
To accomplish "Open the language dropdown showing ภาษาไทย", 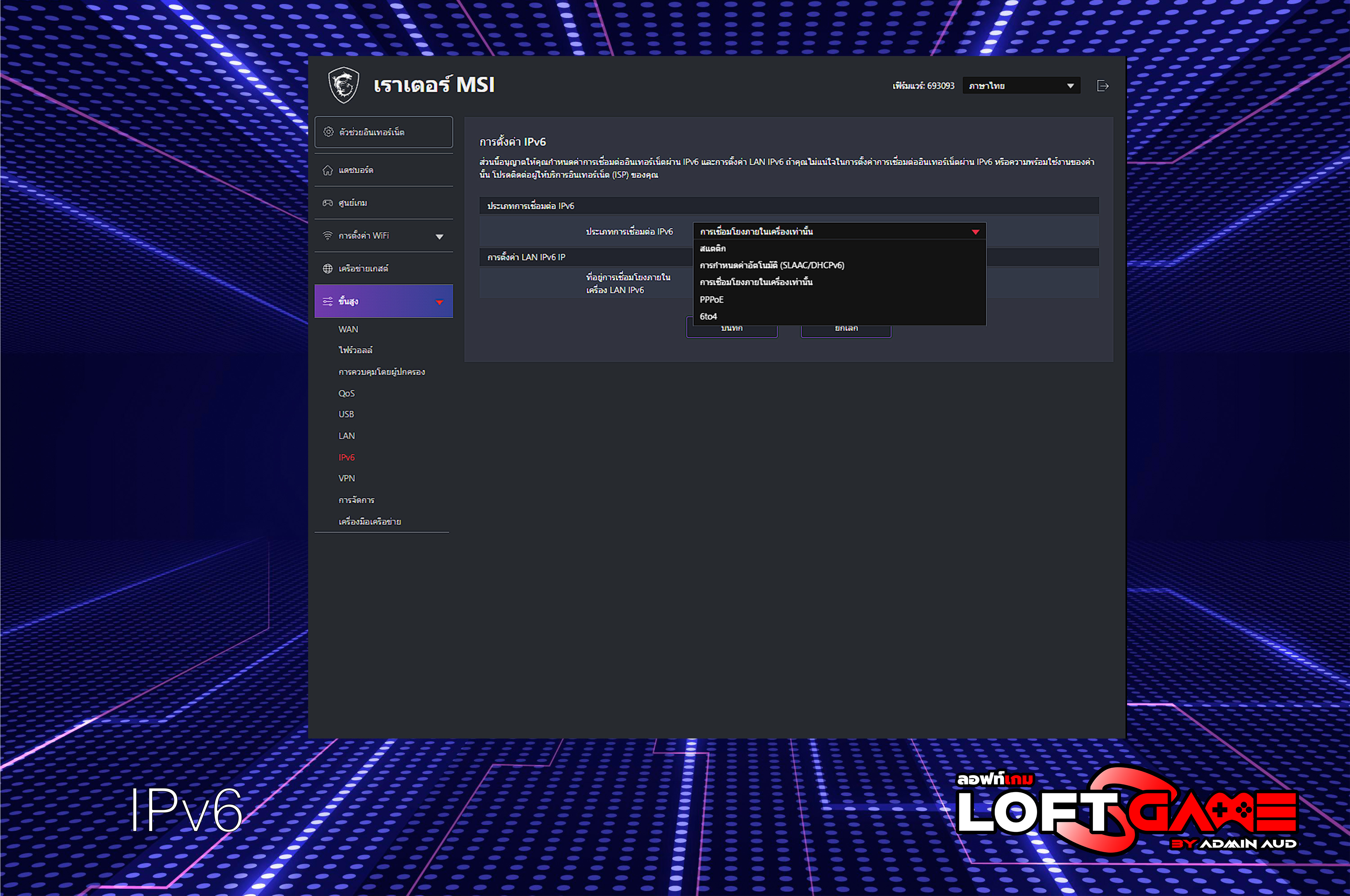I will click(1021, 86).
